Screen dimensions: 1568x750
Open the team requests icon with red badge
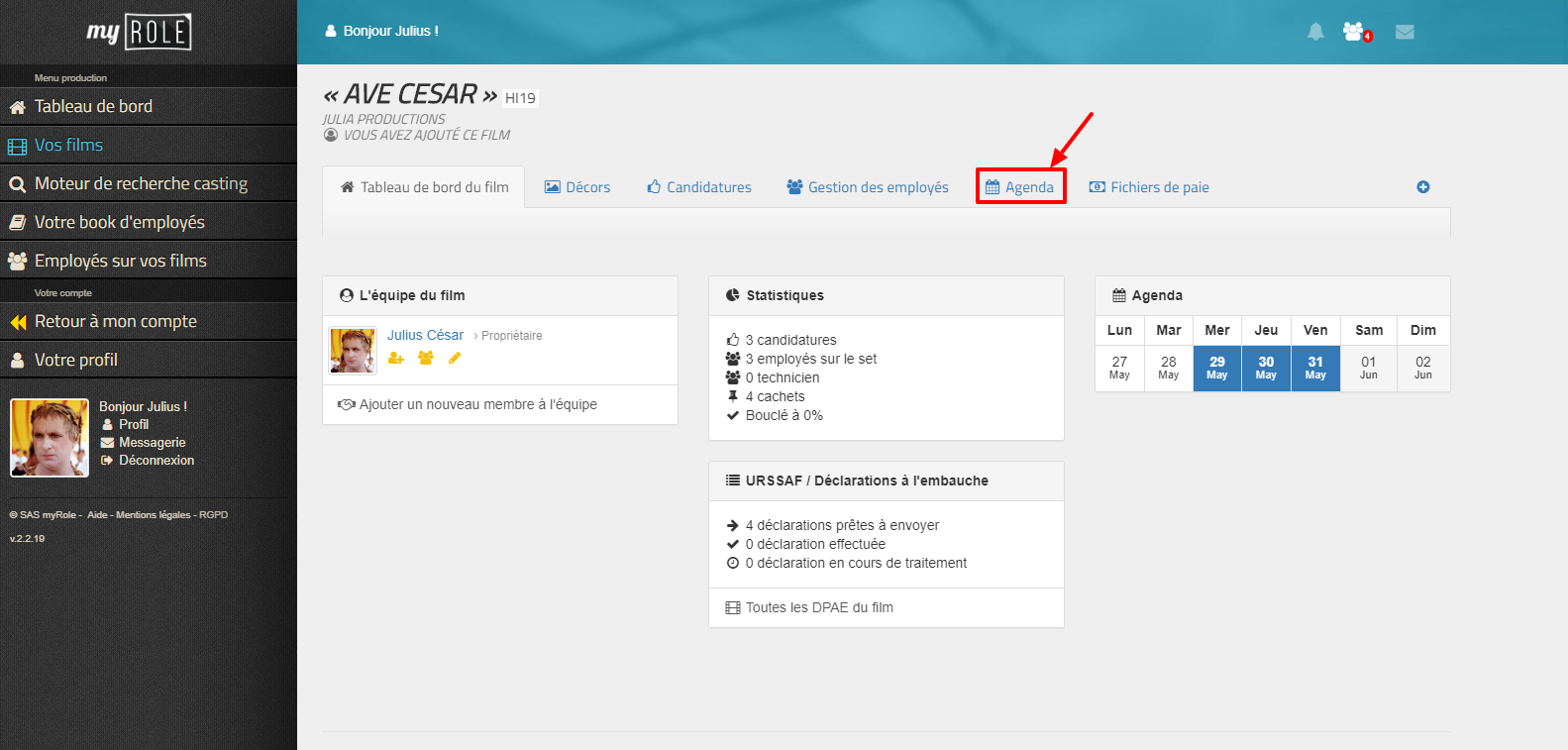click(1356, 32)
